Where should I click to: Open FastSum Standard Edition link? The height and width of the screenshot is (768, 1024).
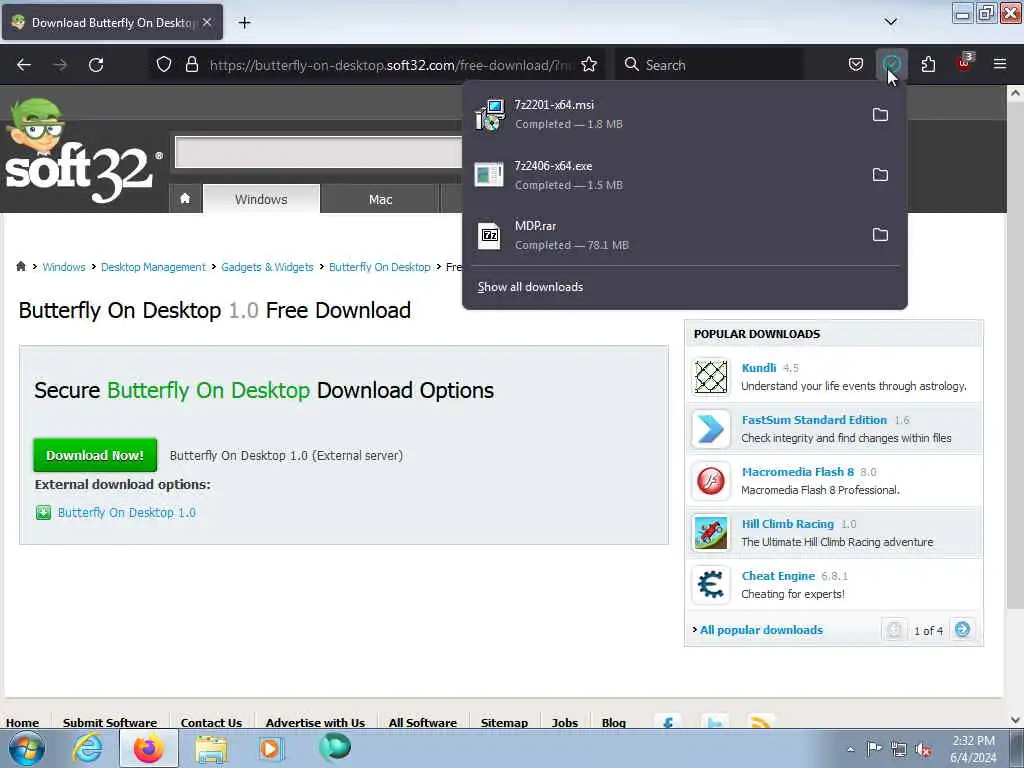[814, 420]
